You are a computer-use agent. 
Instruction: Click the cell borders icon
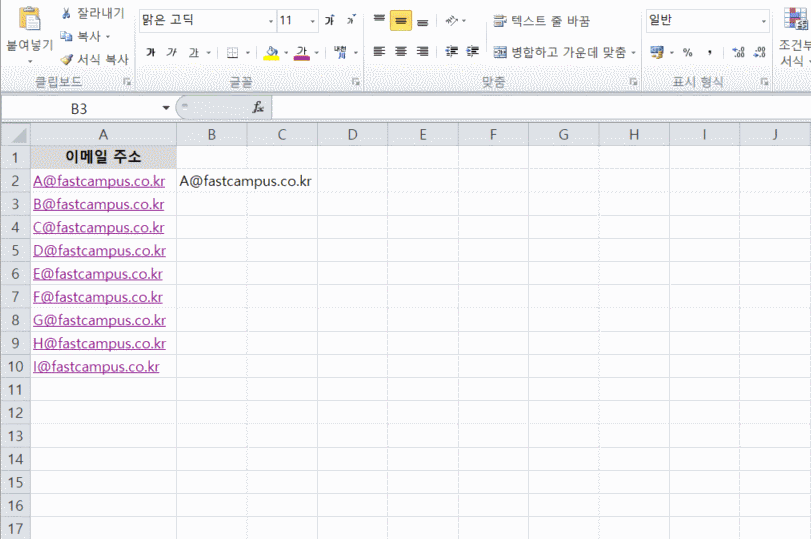pos(233,52)
